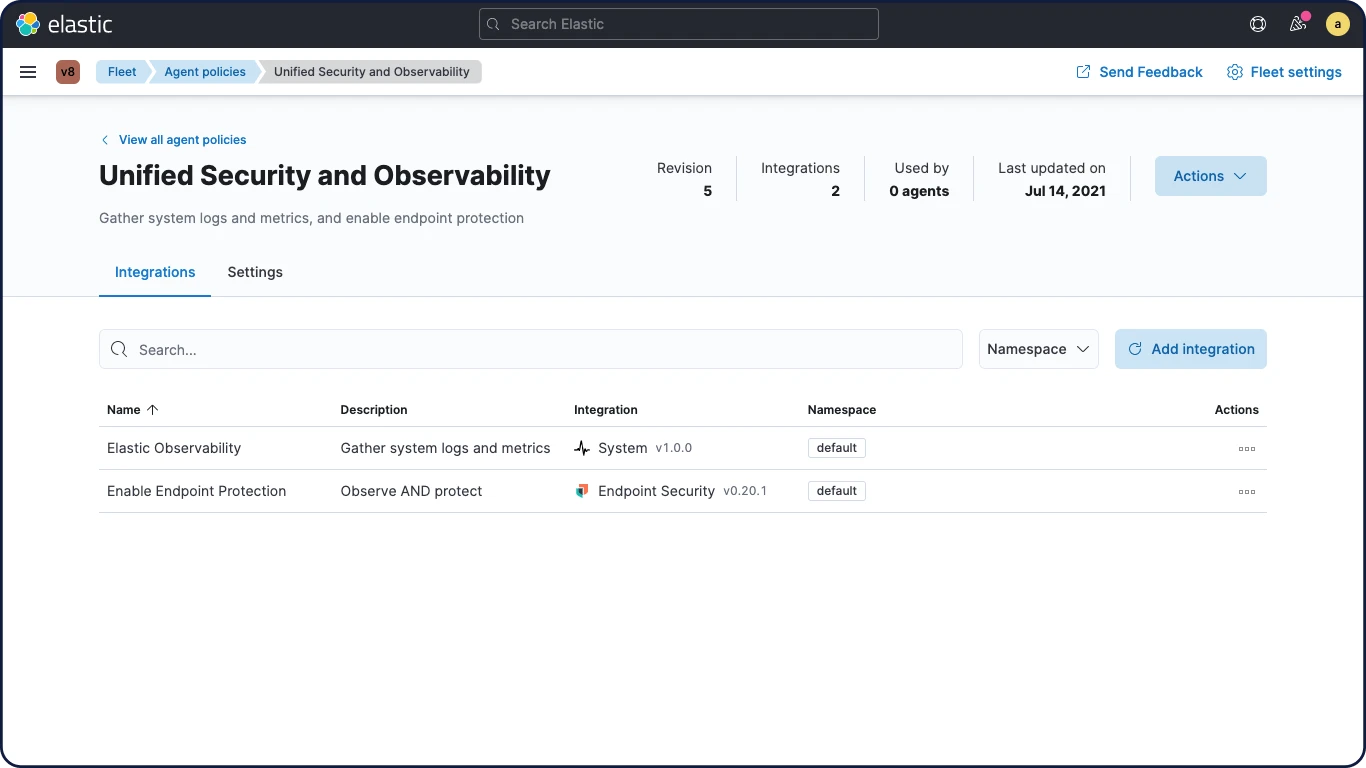Open the Namespace filter dropdown
1366x768 pixels.
(1038, 349)
